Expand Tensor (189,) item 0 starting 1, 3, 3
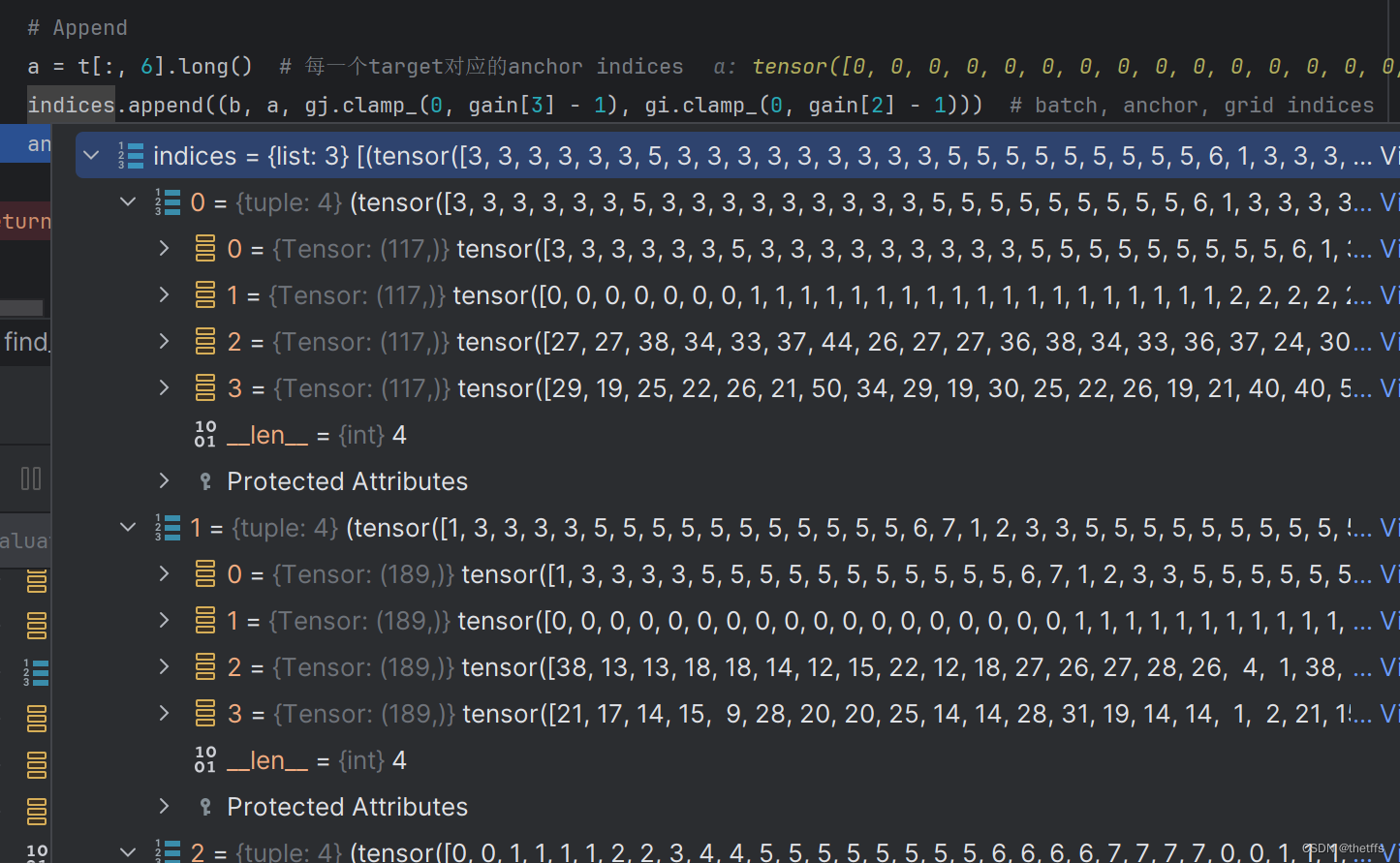The height and width of the screenshot is (863, 1400). tap(165, 573)
